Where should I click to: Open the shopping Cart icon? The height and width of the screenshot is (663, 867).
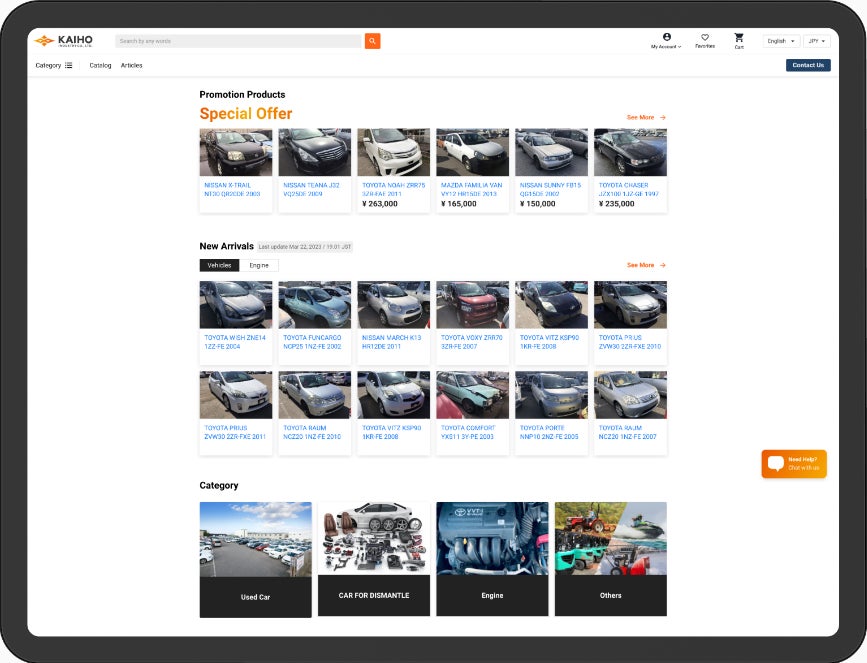(739, 38)
